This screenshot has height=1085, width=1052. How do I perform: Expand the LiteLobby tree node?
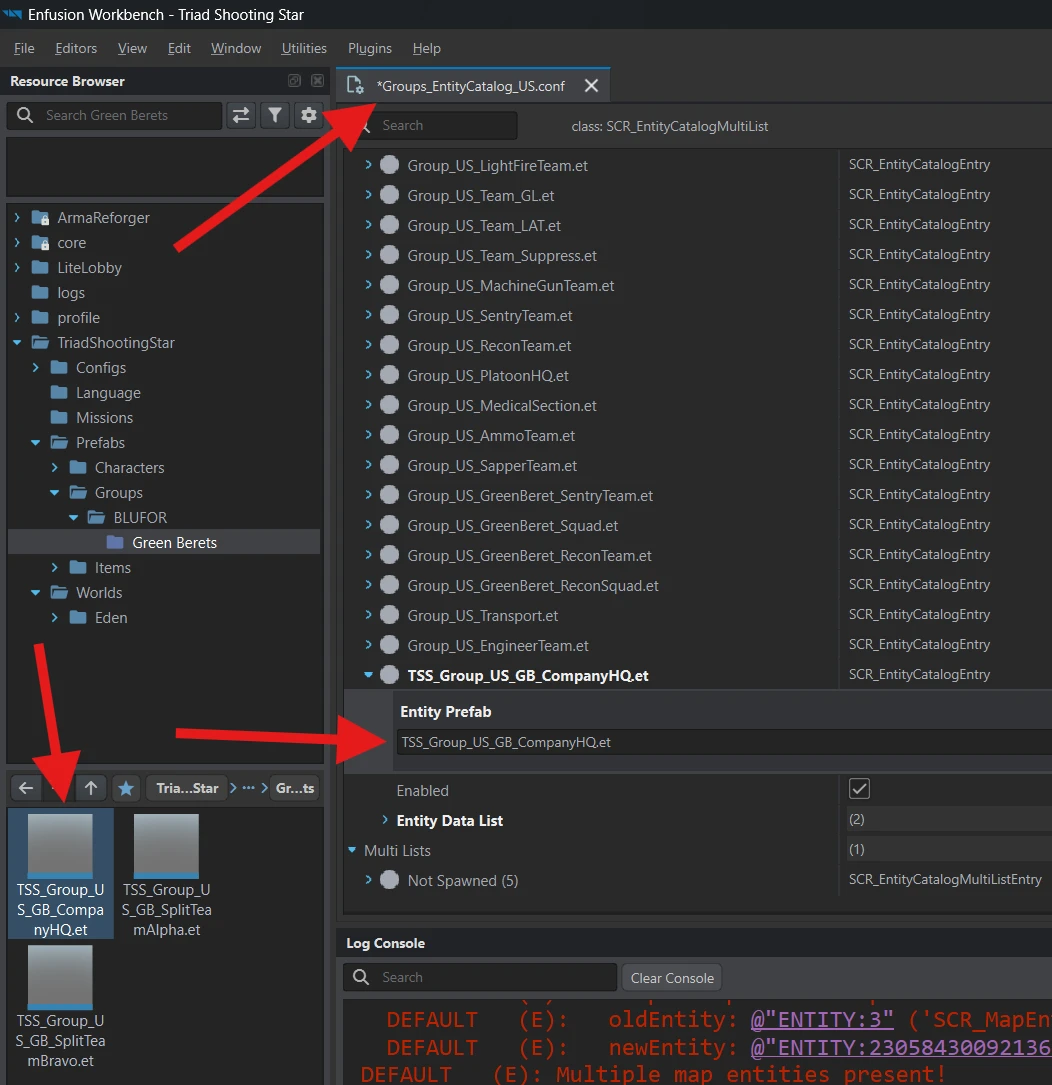[x=17, y=267]
